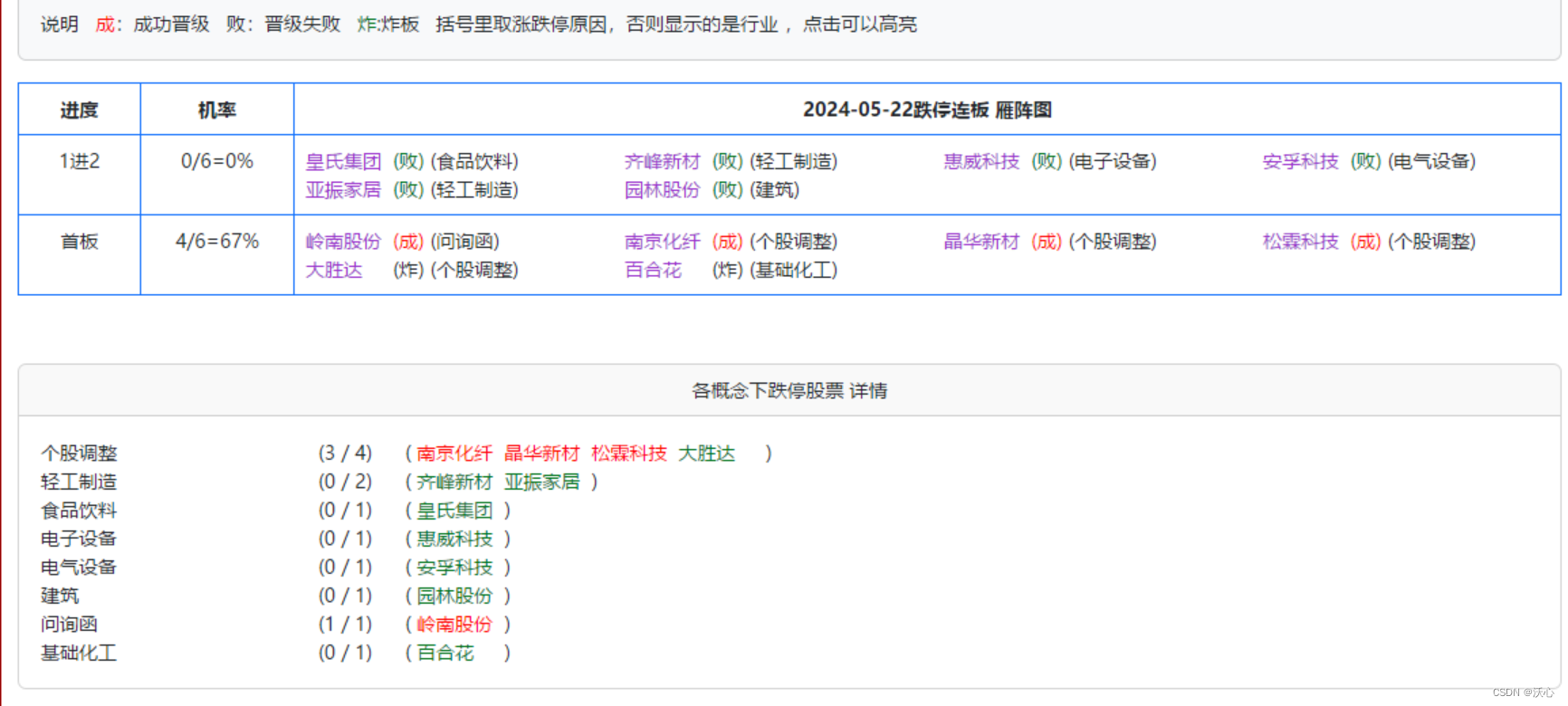Click 岭南股份 in the 首板 row

pos(343,242)
